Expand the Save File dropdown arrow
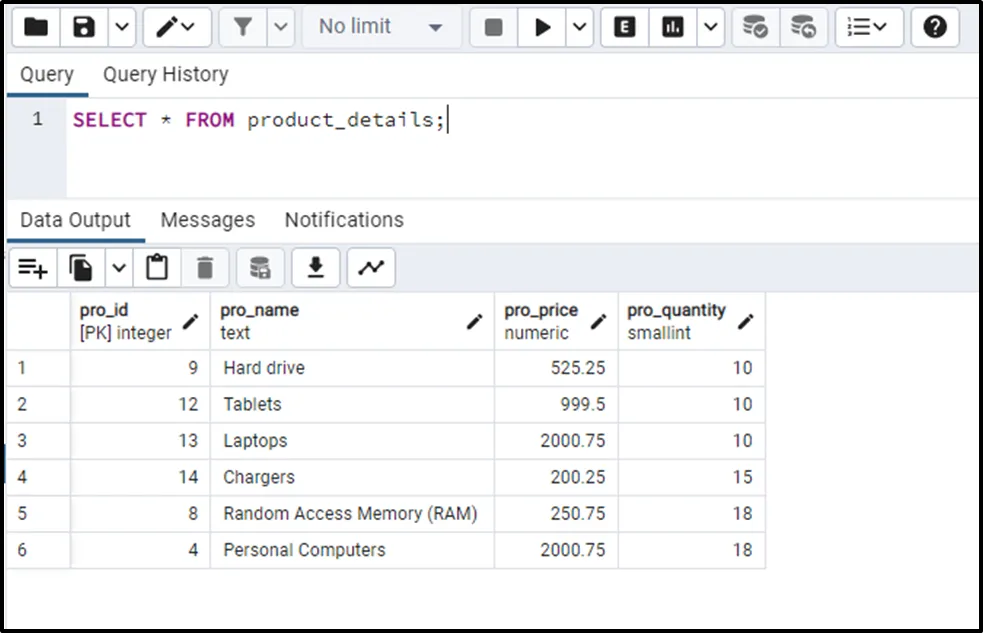The width and height of the screenshot is (983, 633). [120, 27]
